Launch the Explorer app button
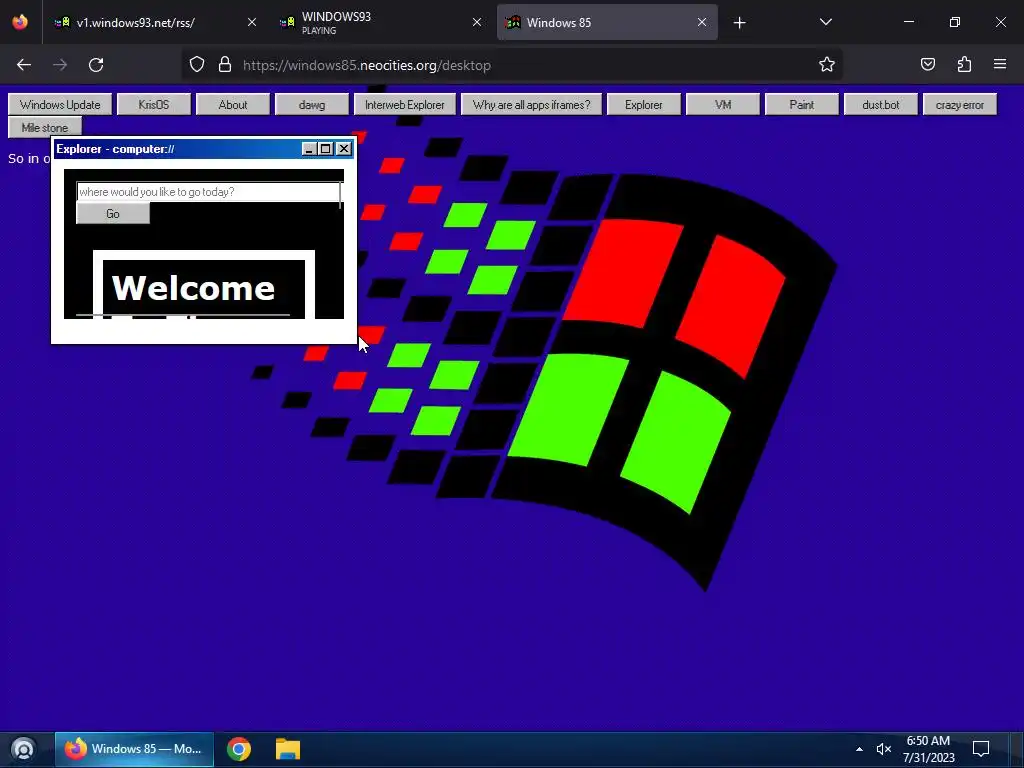Viewport: 1024px width, 768px height. [643, 104]
